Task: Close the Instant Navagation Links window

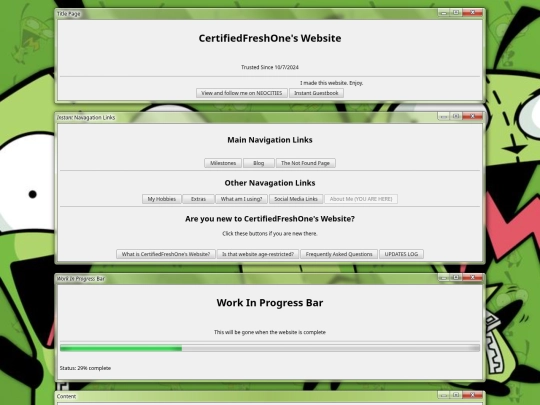Action: pyautogui.click(x=472, y=116)
